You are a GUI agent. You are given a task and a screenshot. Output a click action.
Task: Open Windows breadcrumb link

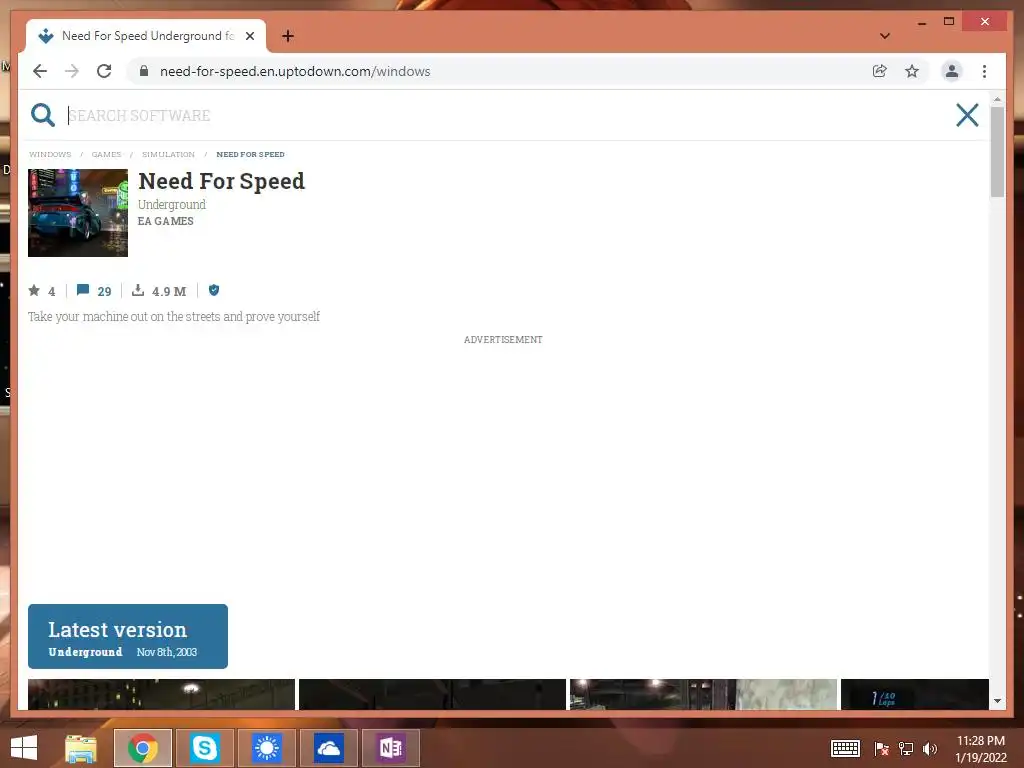[50, 155]
